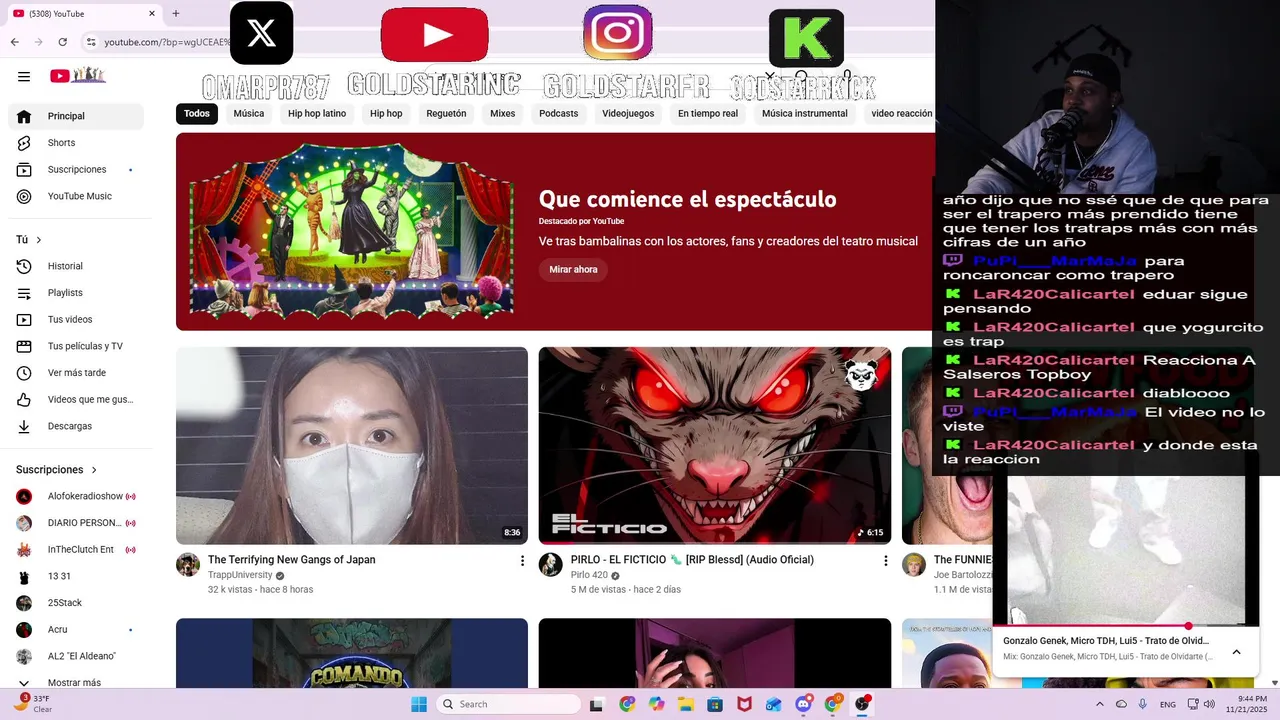Click the Mirar ahora button
Viewport: 1280px width, 720px height.
573,270
